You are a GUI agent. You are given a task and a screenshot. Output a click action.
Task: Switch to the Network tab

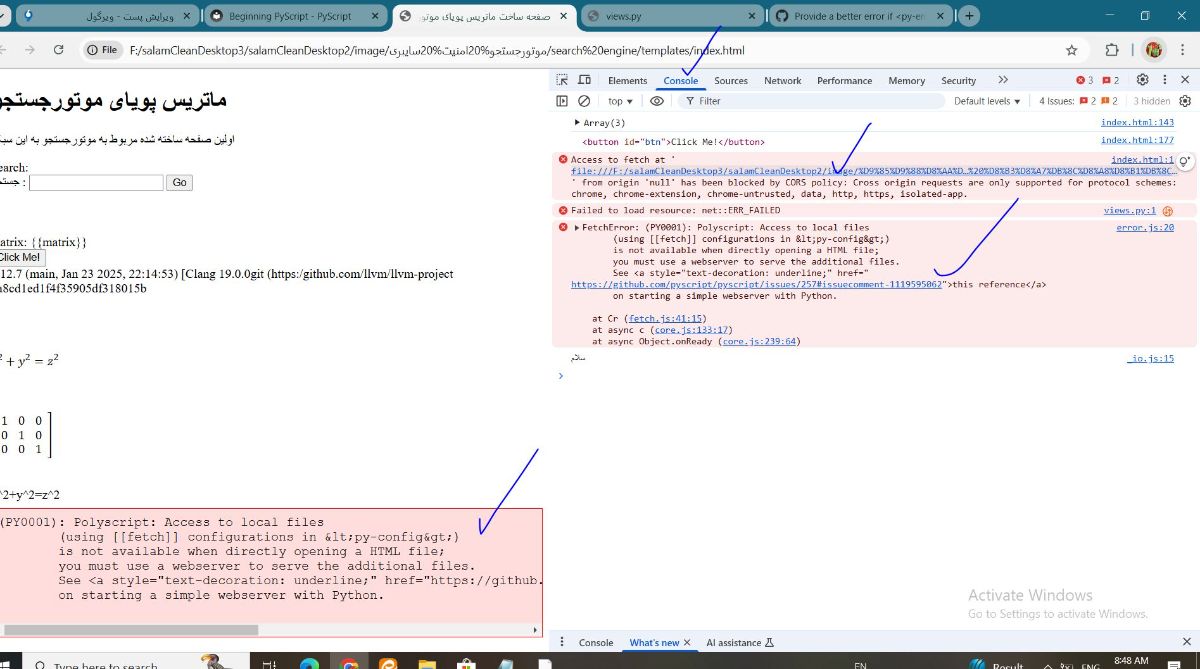[x=782, y=80]
